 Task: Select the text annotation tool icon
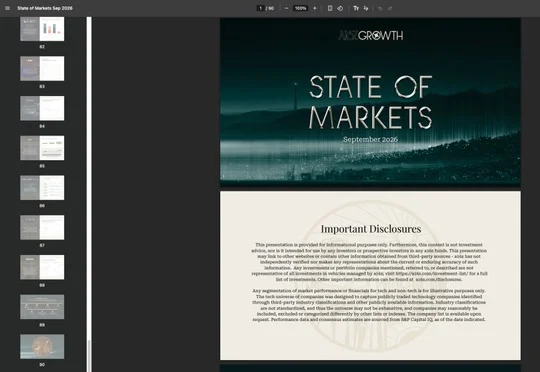356,8
